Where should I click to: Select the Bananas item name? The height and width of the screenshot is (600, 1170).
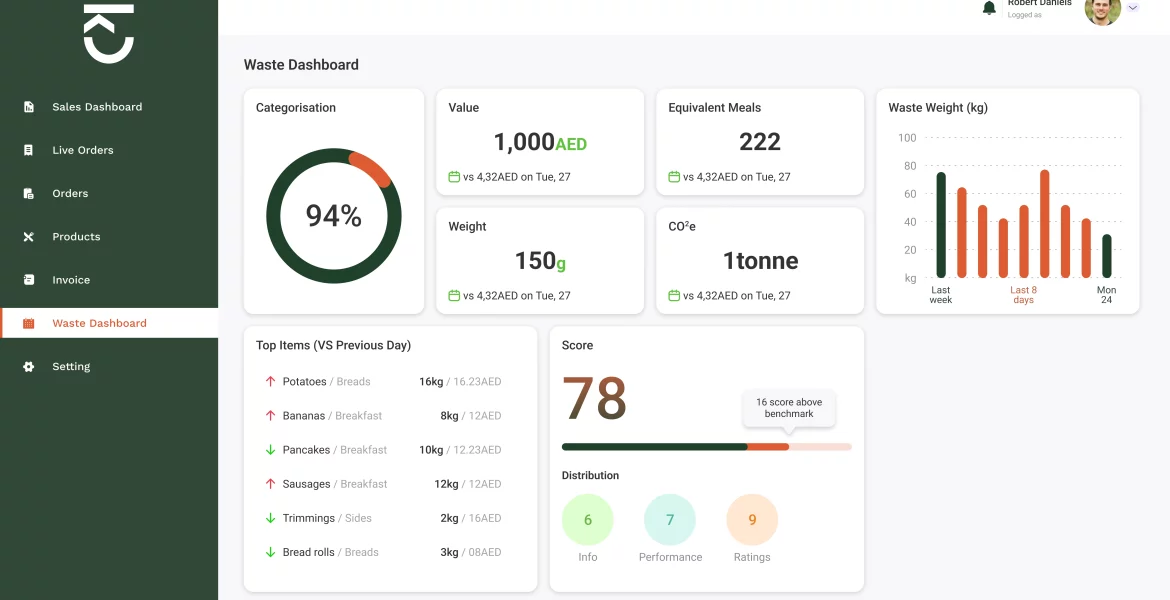tap(304, 416)
